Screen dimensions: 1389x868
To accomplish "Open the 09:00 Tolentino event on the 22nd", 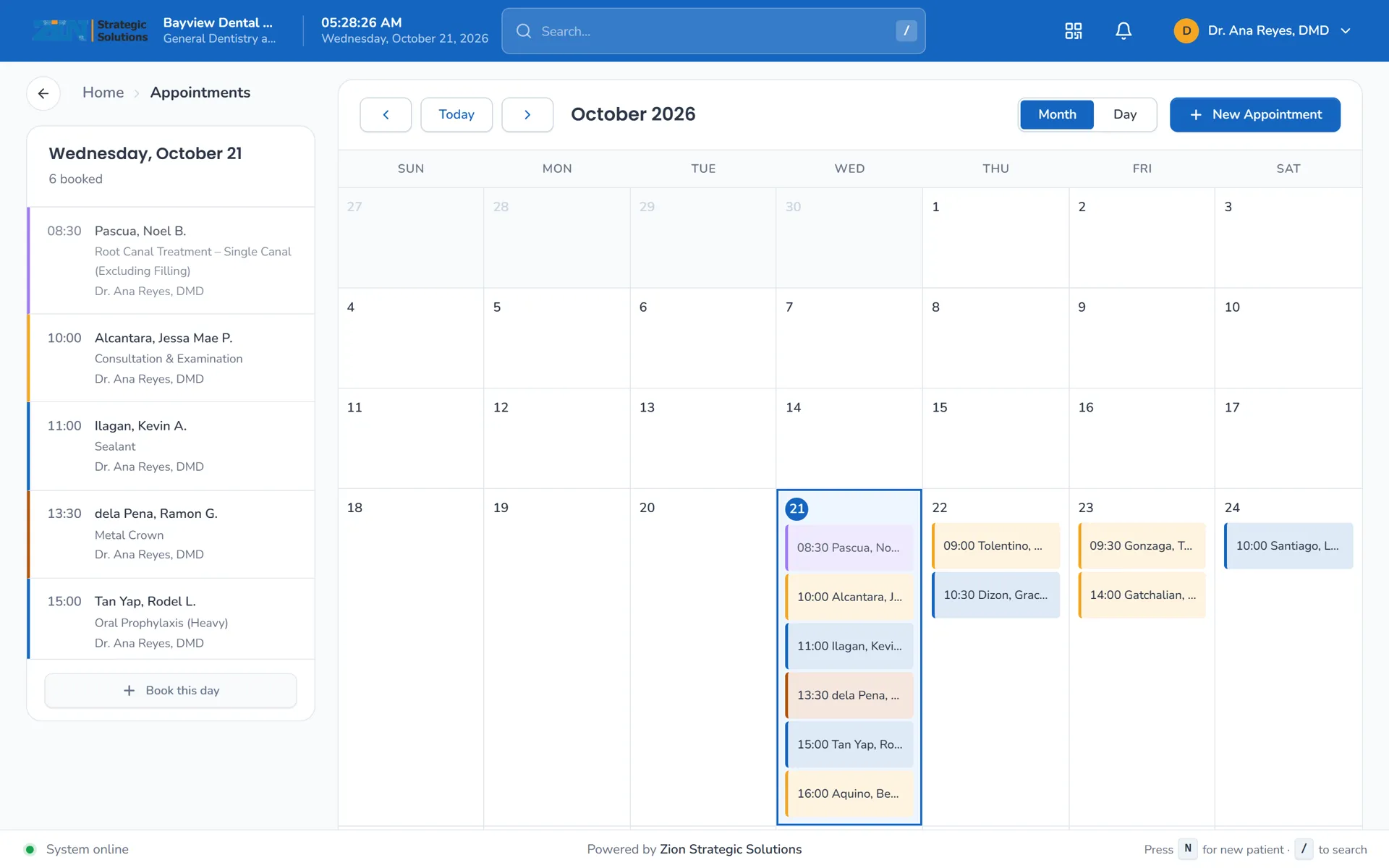I will [995, 545].
